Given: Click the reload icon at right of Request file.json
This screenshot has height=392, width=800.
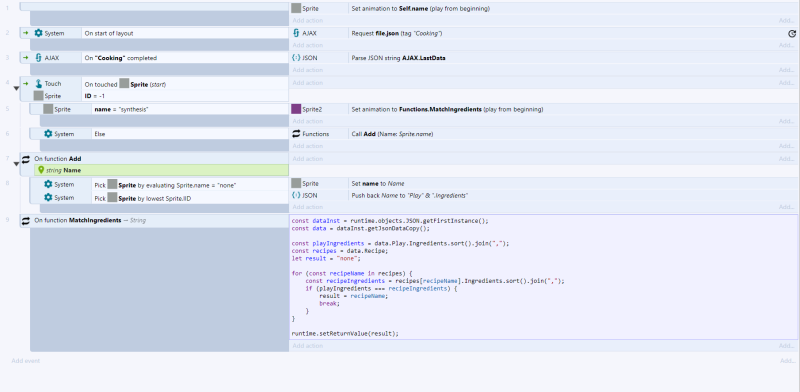Looking at the screenshot, I should click(792, 34).
